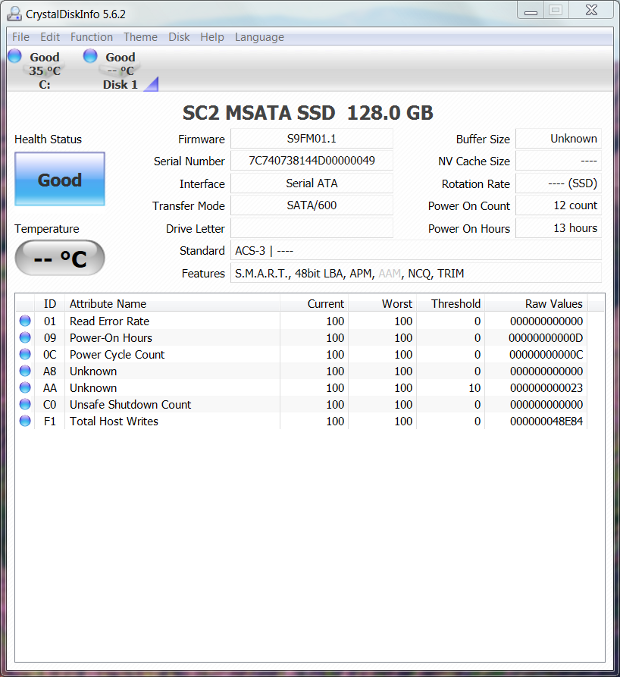Viewport: 620px width, 677px height.
Task: Click the Serial Number field
Action: (311, 161)
